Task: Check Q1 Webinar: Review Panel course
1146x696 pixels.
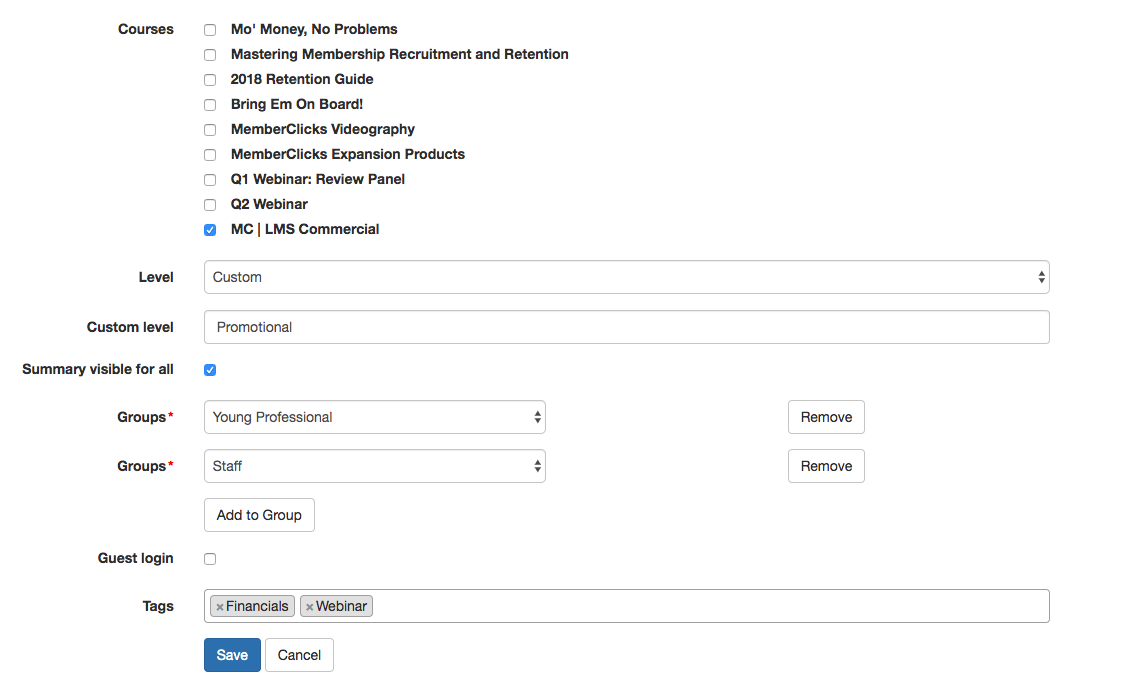Action: click(210, 180)
